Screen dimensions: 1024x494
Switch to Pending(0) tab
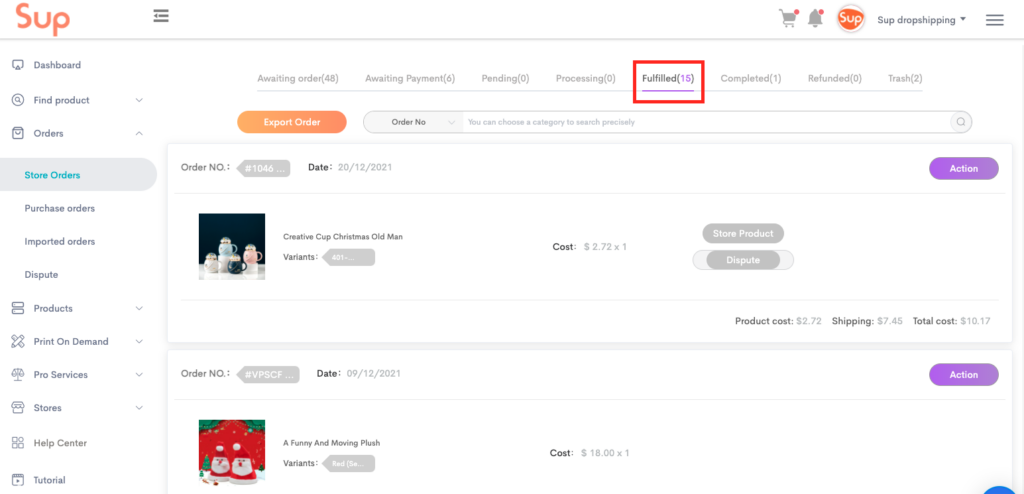point(505,78)
